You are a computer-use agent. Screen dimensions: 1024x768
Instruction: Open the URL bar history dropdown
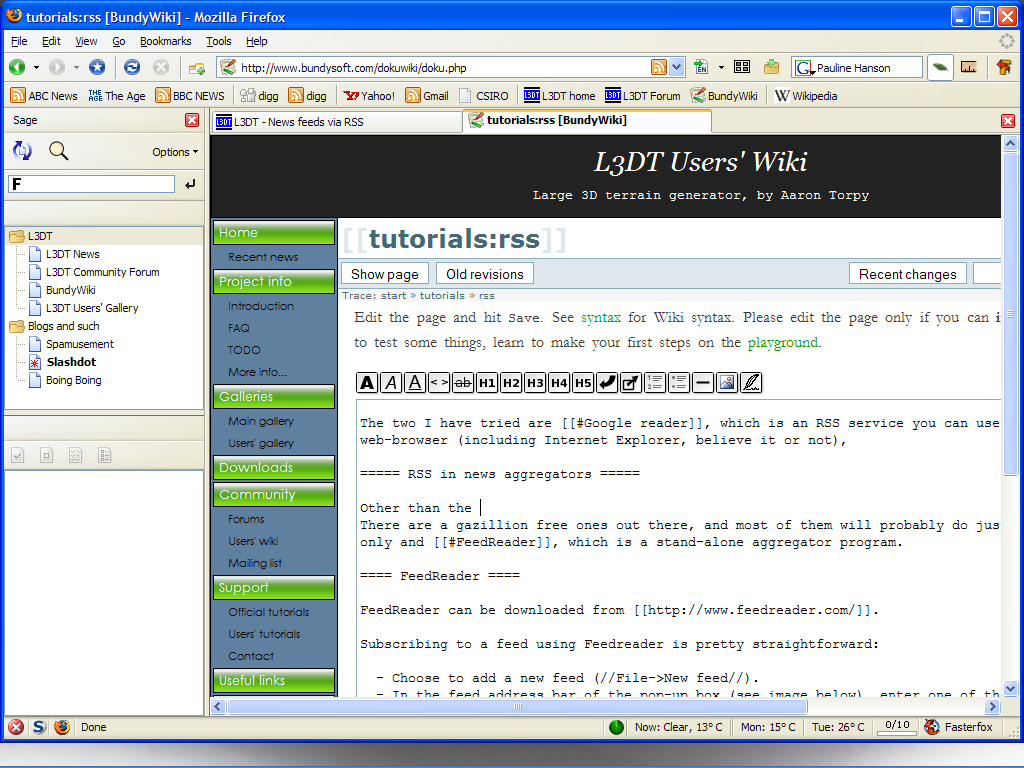tap(677, 67)
